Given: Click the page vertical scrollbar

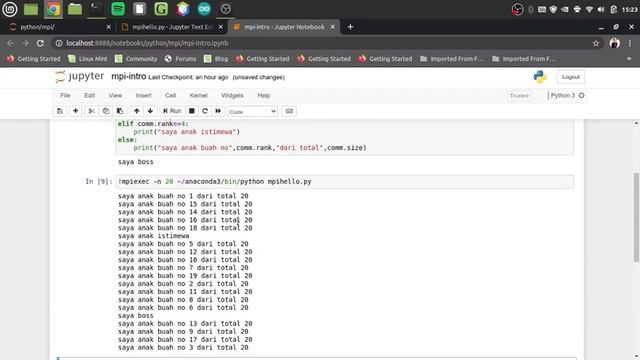Looking at the screenshot, I should 636,218.
